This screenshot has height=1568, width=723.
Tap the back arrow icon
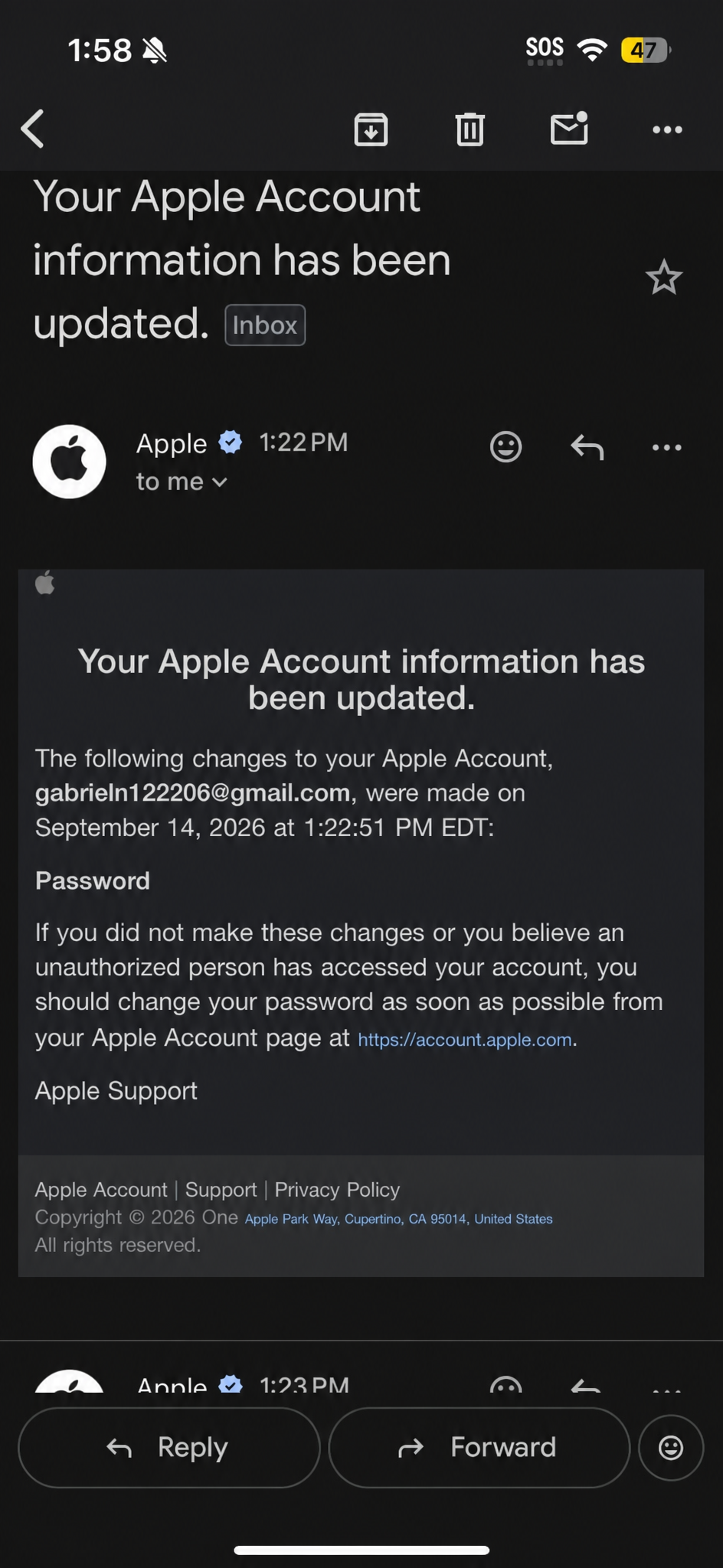pos(33,129)
